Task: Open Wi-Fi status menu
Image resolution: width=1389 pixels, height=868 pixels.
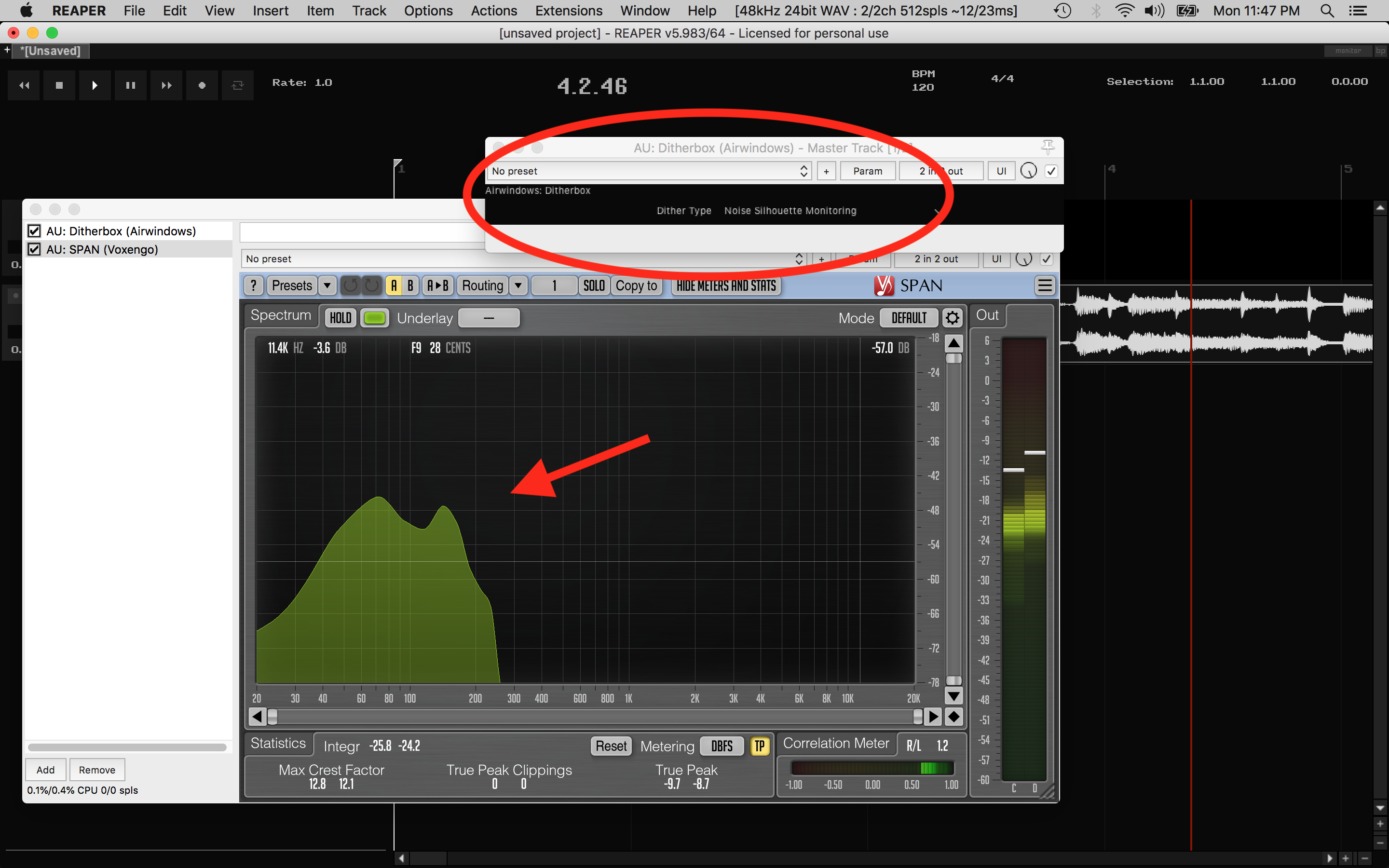Action: [1124, 11]
